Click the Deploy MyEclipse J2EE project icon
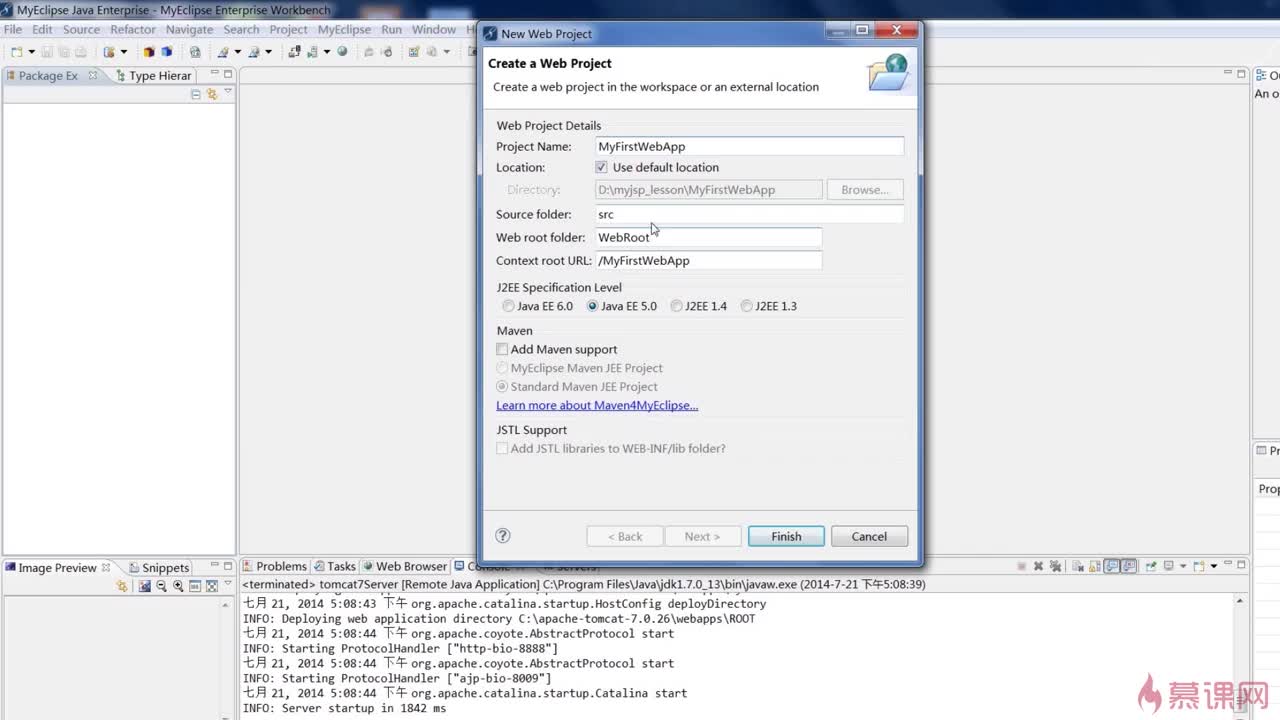The image size is (1280, 720). pos(295,52)
